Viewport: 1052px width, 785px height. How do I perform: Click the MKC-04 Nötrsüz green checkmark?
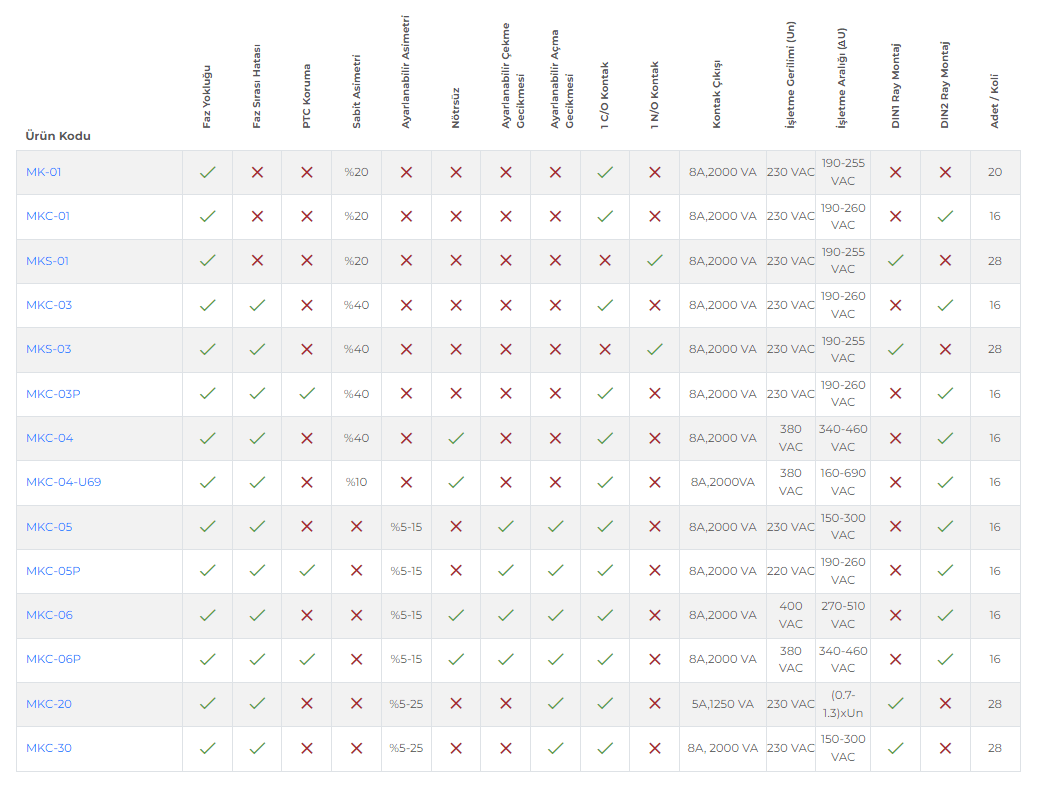456,438
